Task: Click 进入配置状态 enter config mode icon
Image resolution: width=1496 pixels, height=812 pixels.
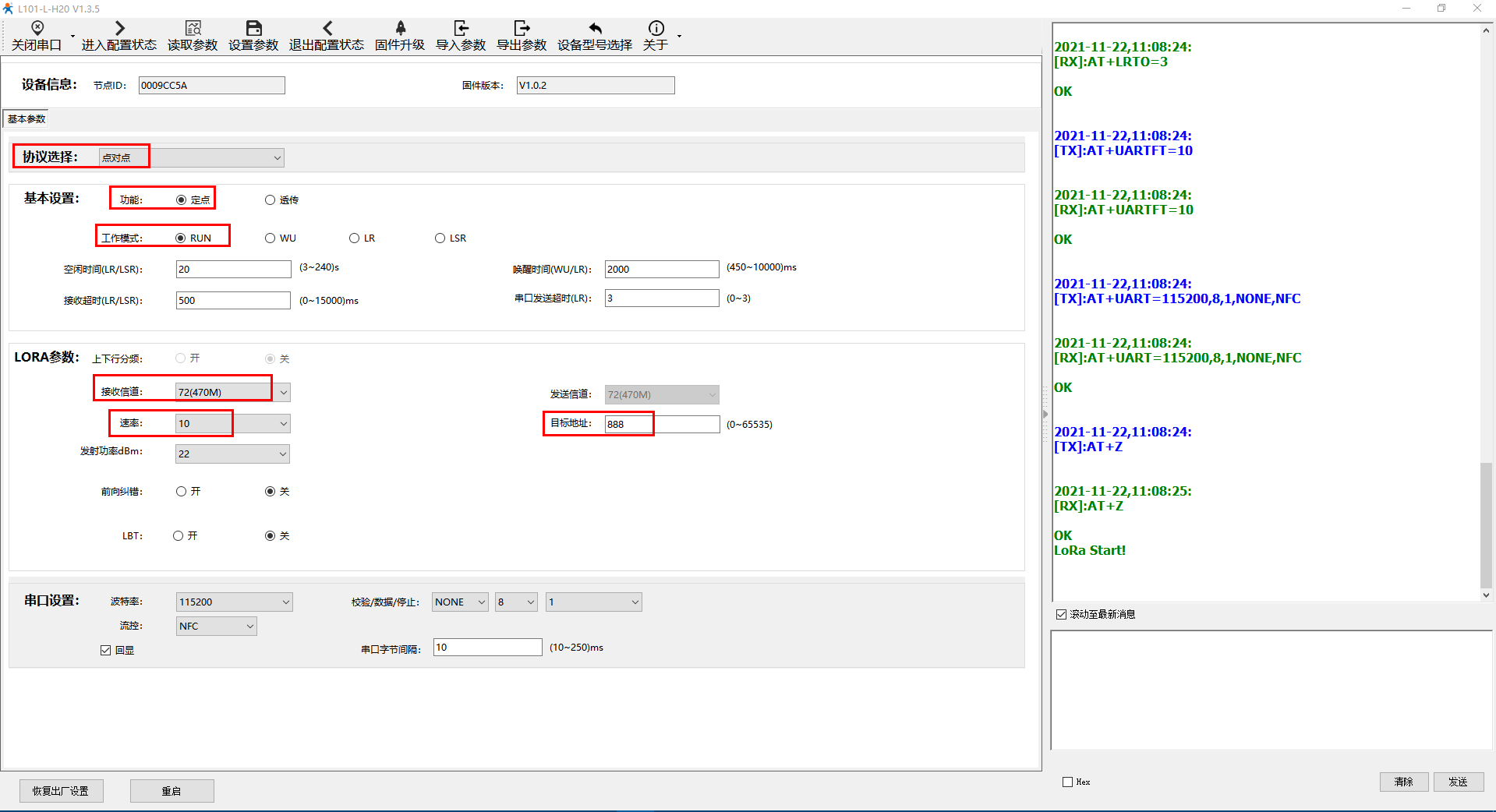Action: coord(119,29)
